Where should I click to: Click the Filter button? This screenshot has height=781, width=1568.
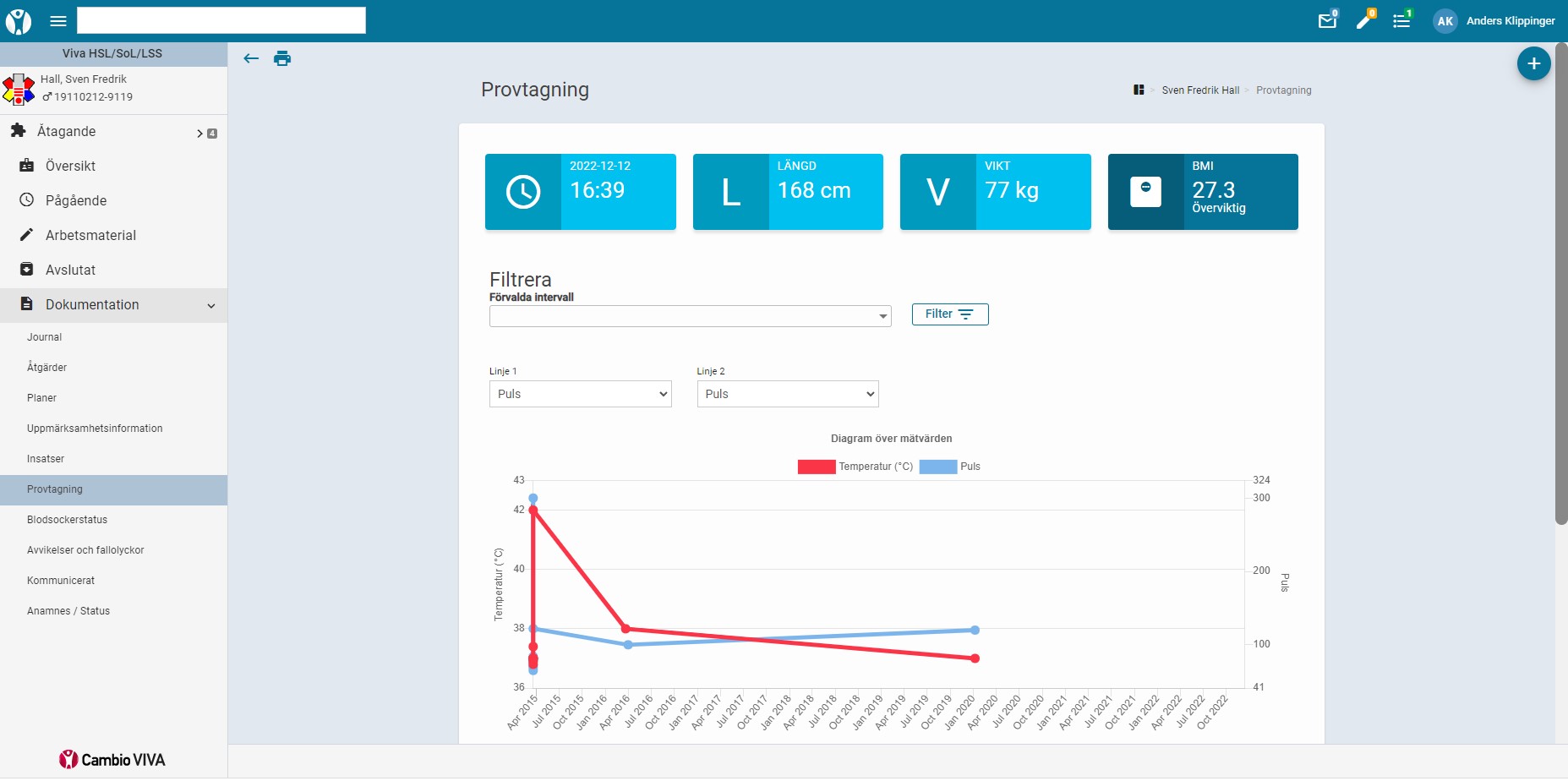pyautogui.click(x=950, y=314)
